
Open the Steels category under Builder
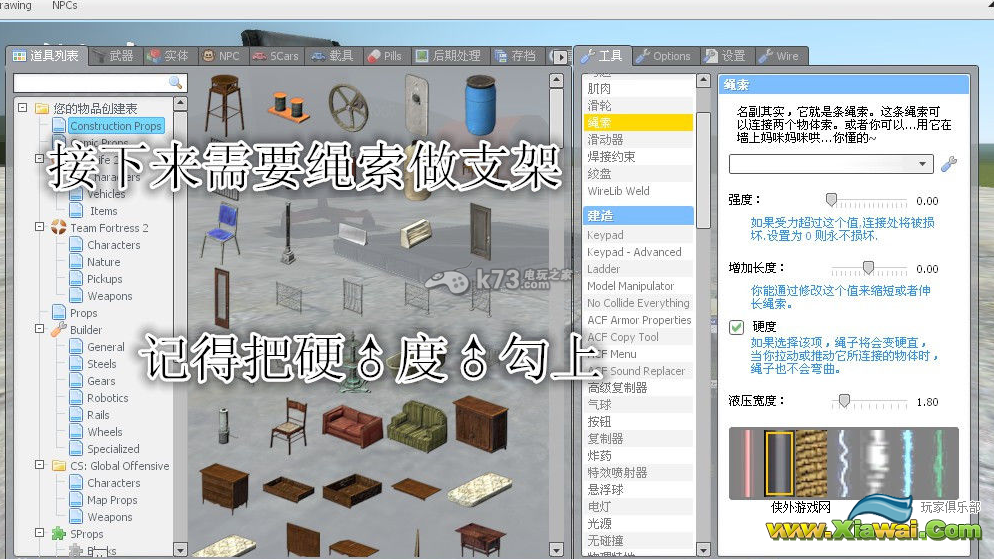point(101,364)
